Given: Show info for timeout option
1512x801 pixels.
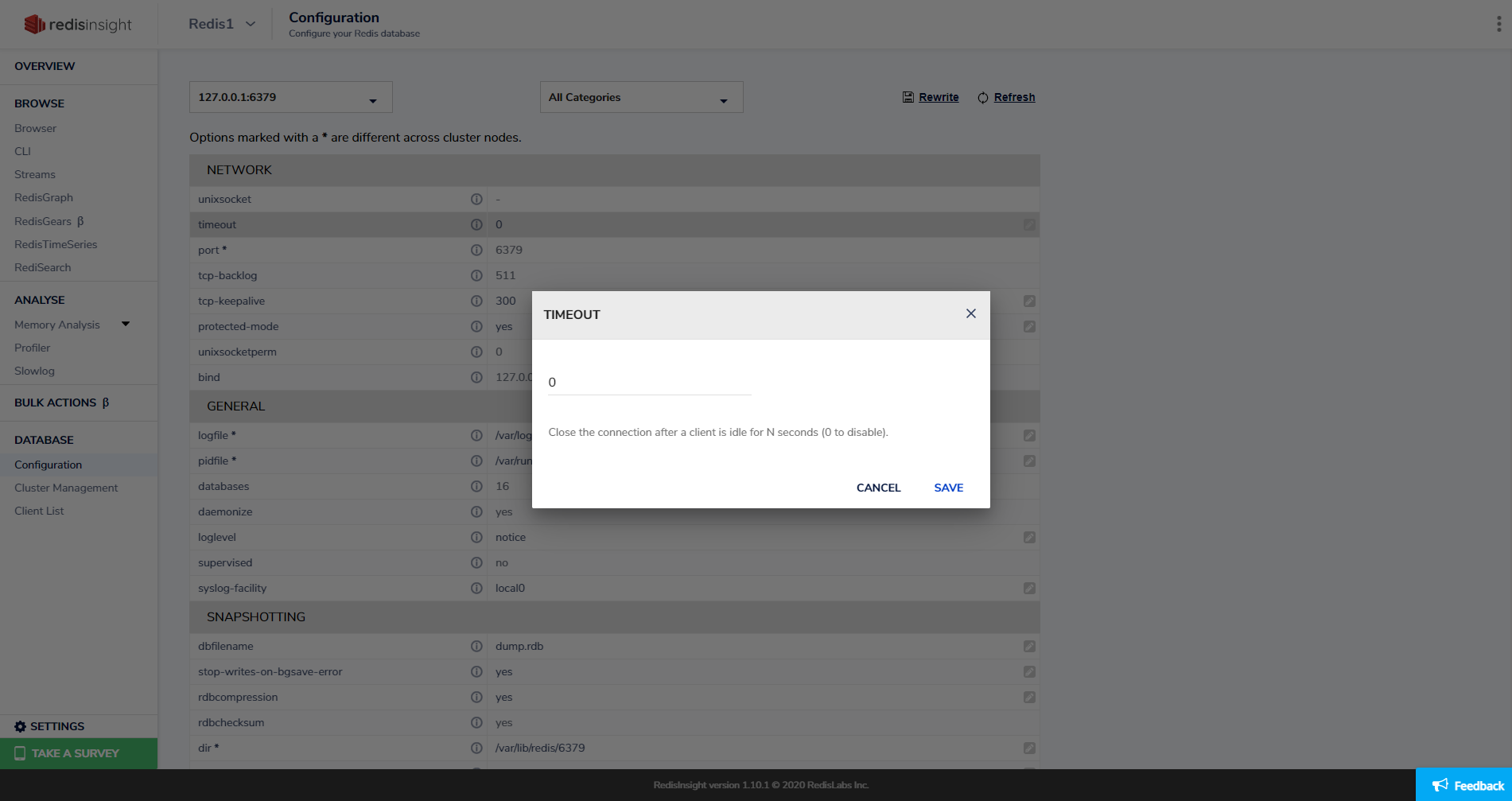Looking at the screenshot, I should (476, 224).
